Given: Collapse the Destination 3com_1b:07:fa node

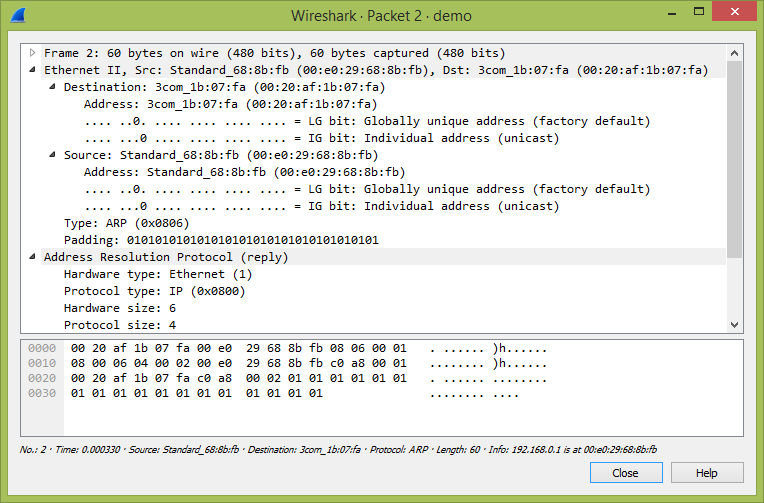Looking at the screenshot, I should [x=53, y=87].
